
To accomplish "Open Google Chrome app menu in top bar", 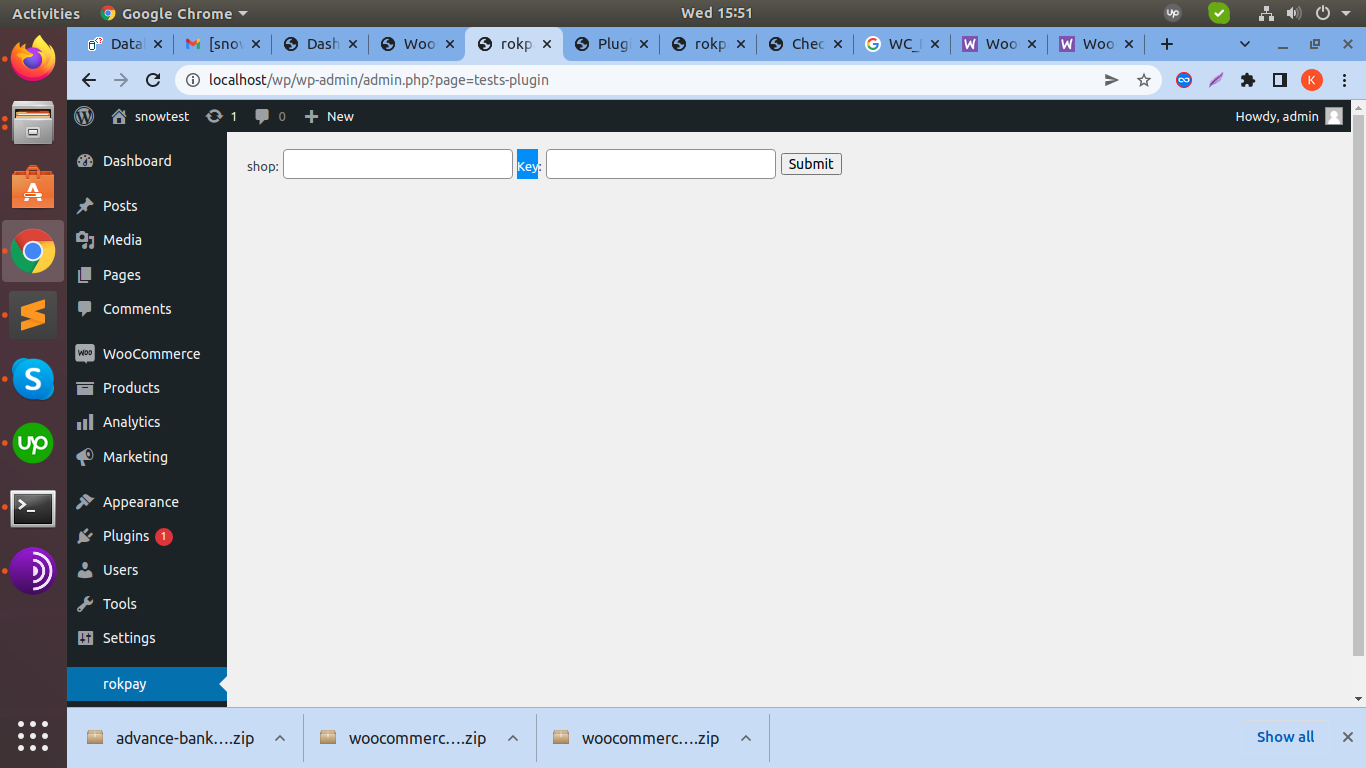I will (174, 13).
